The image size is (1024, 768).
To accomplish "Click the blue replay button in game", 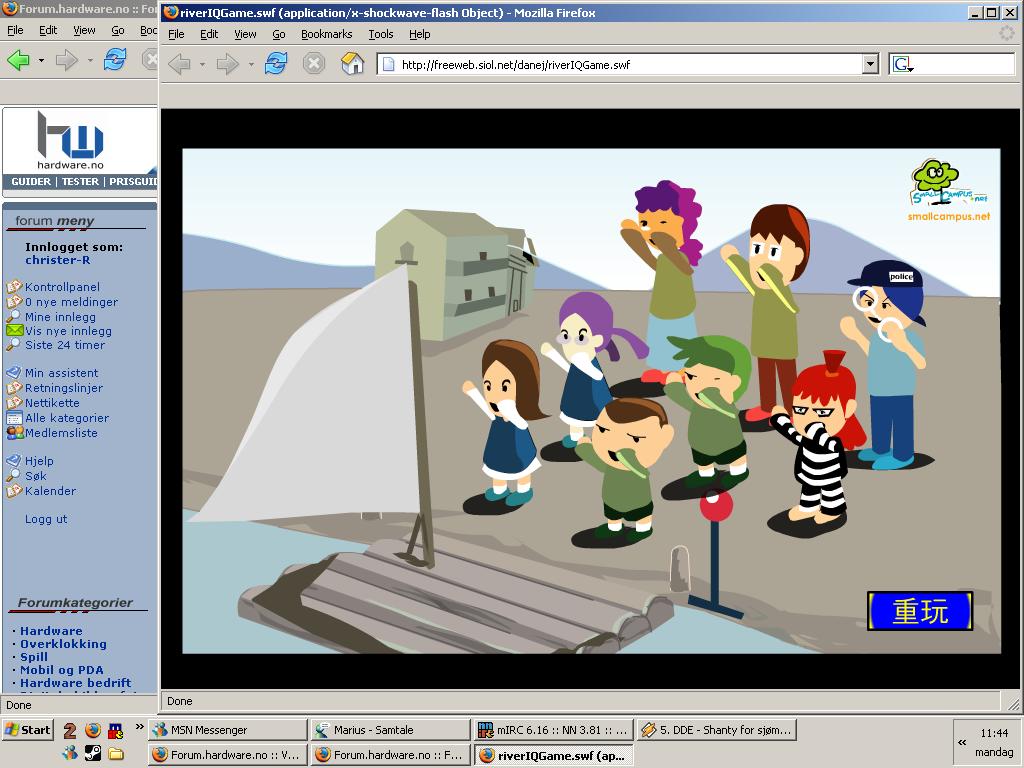I will point(920,611).
